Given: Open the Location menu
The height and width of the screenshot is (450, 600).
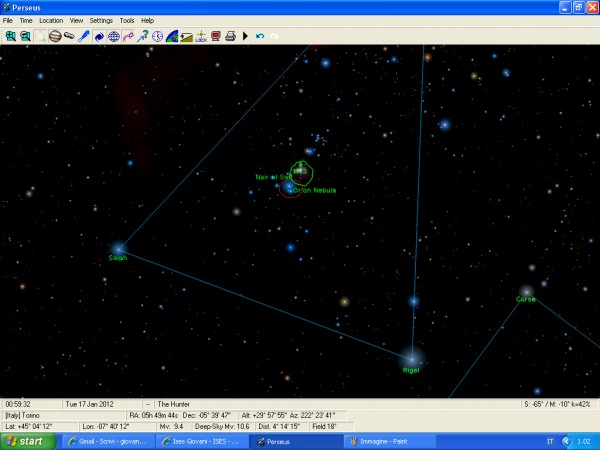Looking at the screenshot, I should tap(50, 20).
